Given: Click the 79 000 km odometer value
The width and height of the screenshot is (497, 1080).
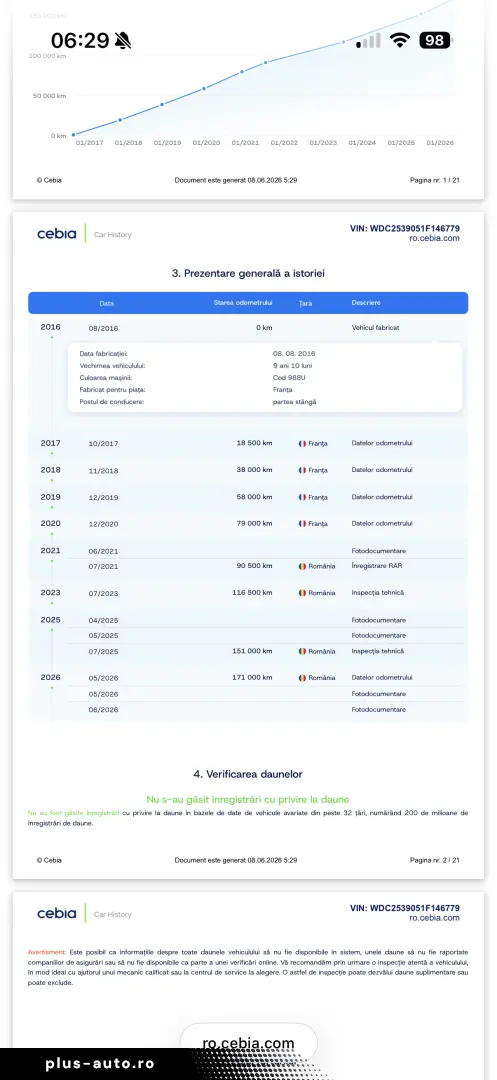Looking at the screenshot, I should tap(254, 523).
